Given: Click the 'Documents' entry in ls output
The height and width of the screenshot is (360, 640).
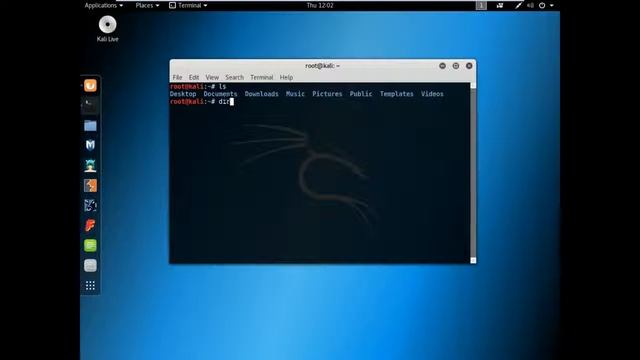Looking at the screenshot, I should click(220, 94).
